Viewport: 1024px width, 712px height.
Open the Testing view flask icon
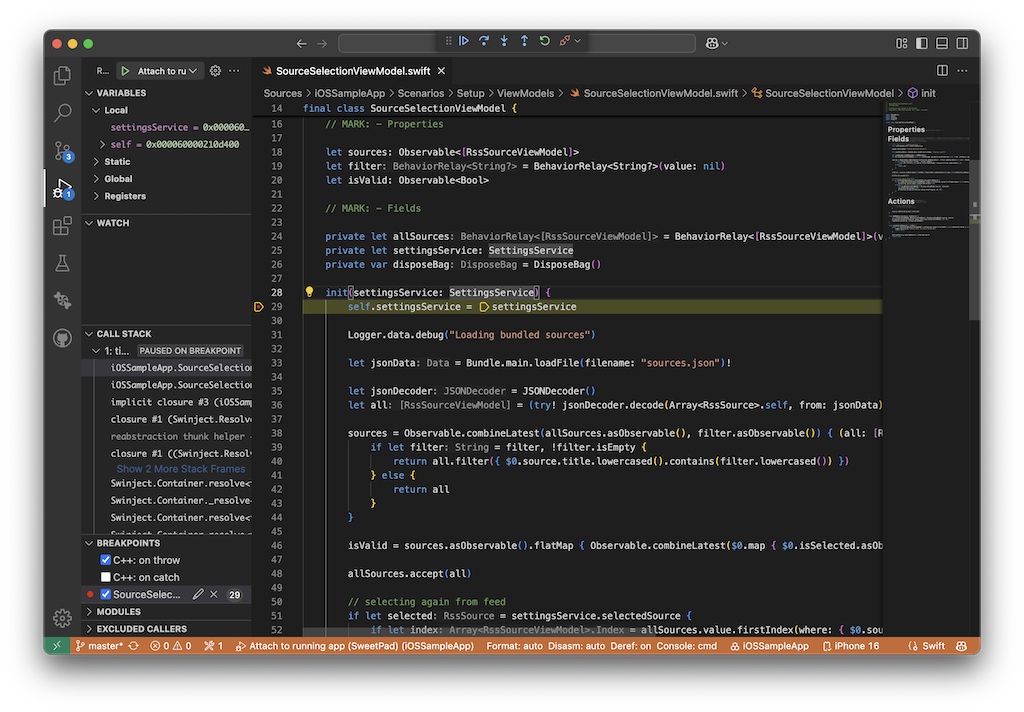62,262
